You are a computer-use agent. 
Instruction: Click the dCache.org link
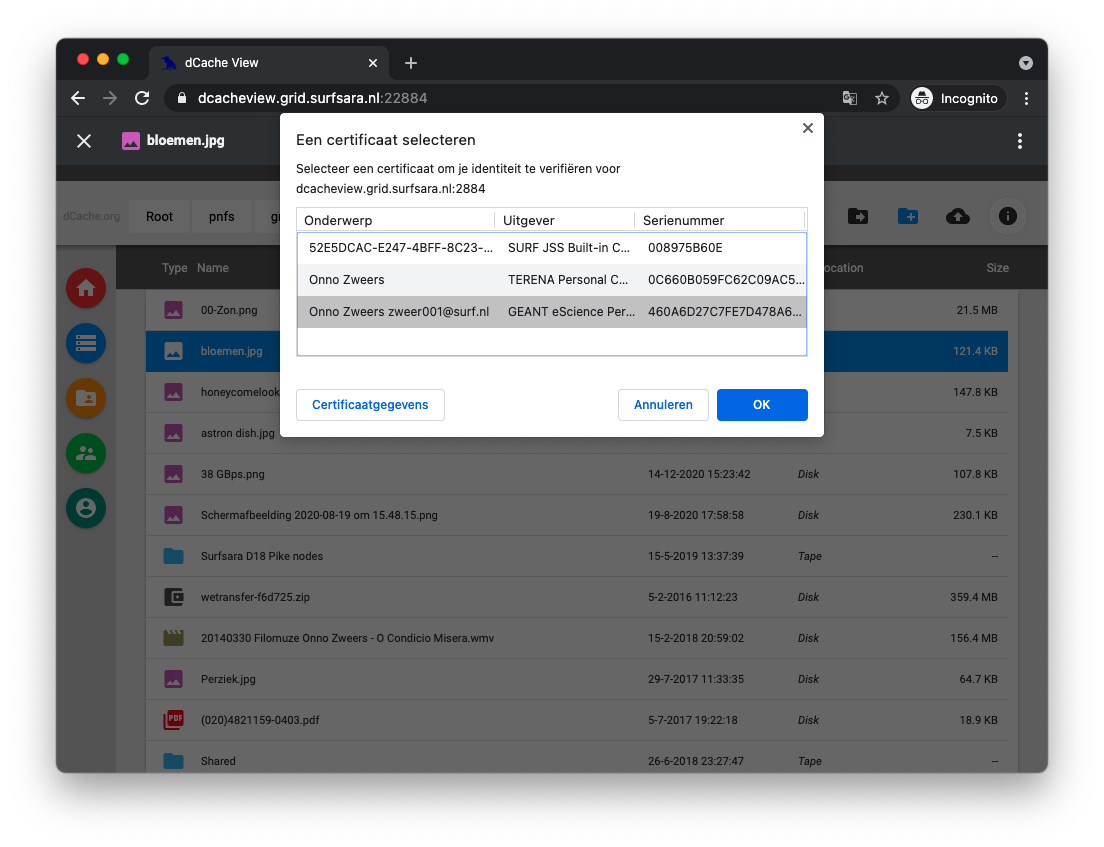pos(92,216)
